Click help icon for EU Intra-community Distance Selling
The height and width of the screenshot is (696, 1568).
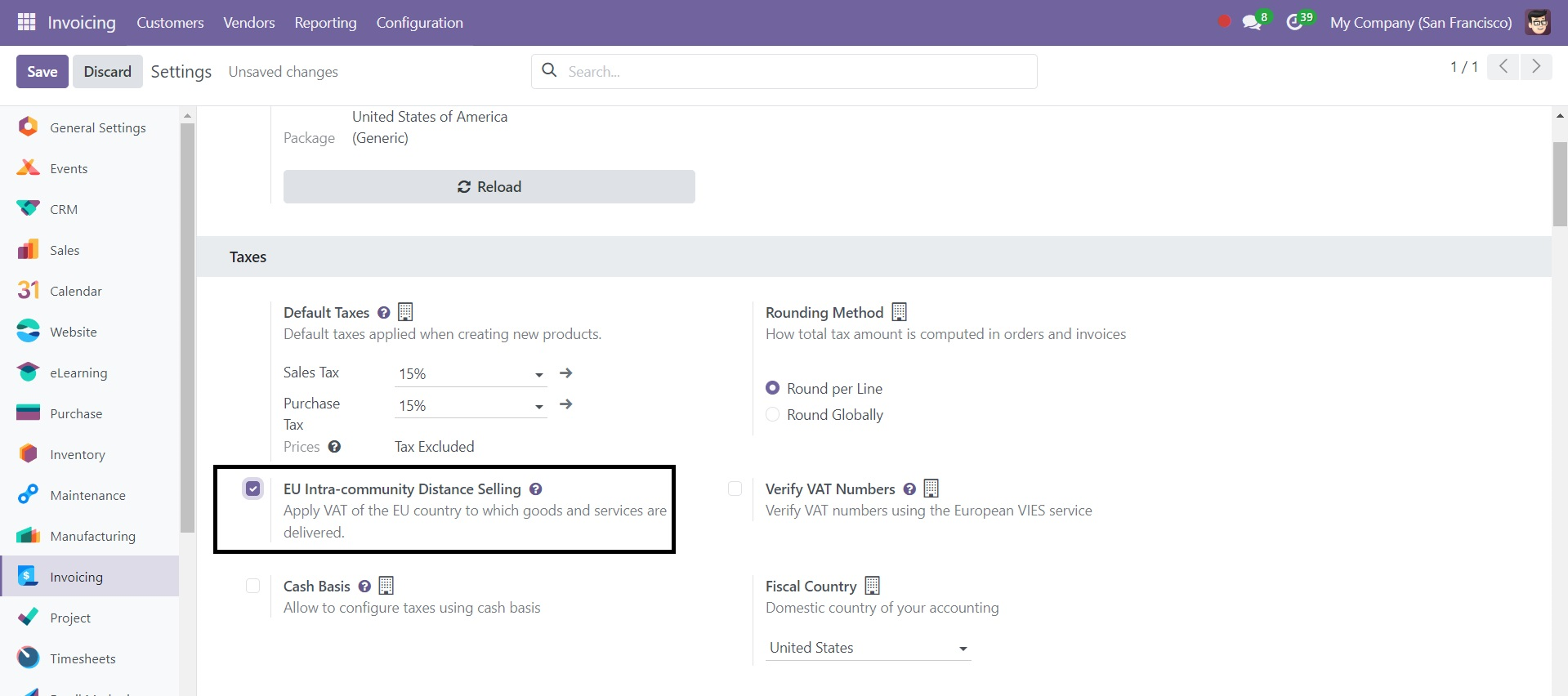536,489
